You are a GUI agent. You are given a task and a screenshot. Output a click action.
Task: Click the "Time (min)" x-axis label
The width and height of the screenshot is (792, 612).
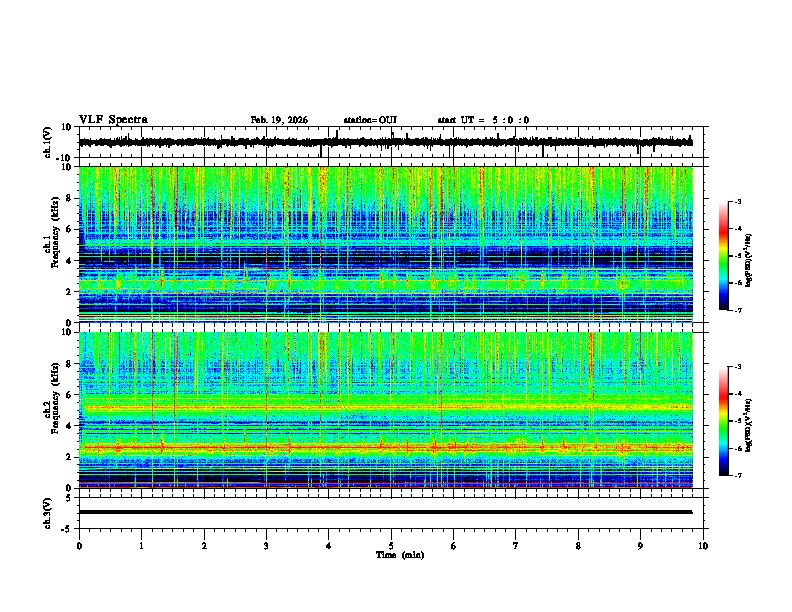click(400, 555)
